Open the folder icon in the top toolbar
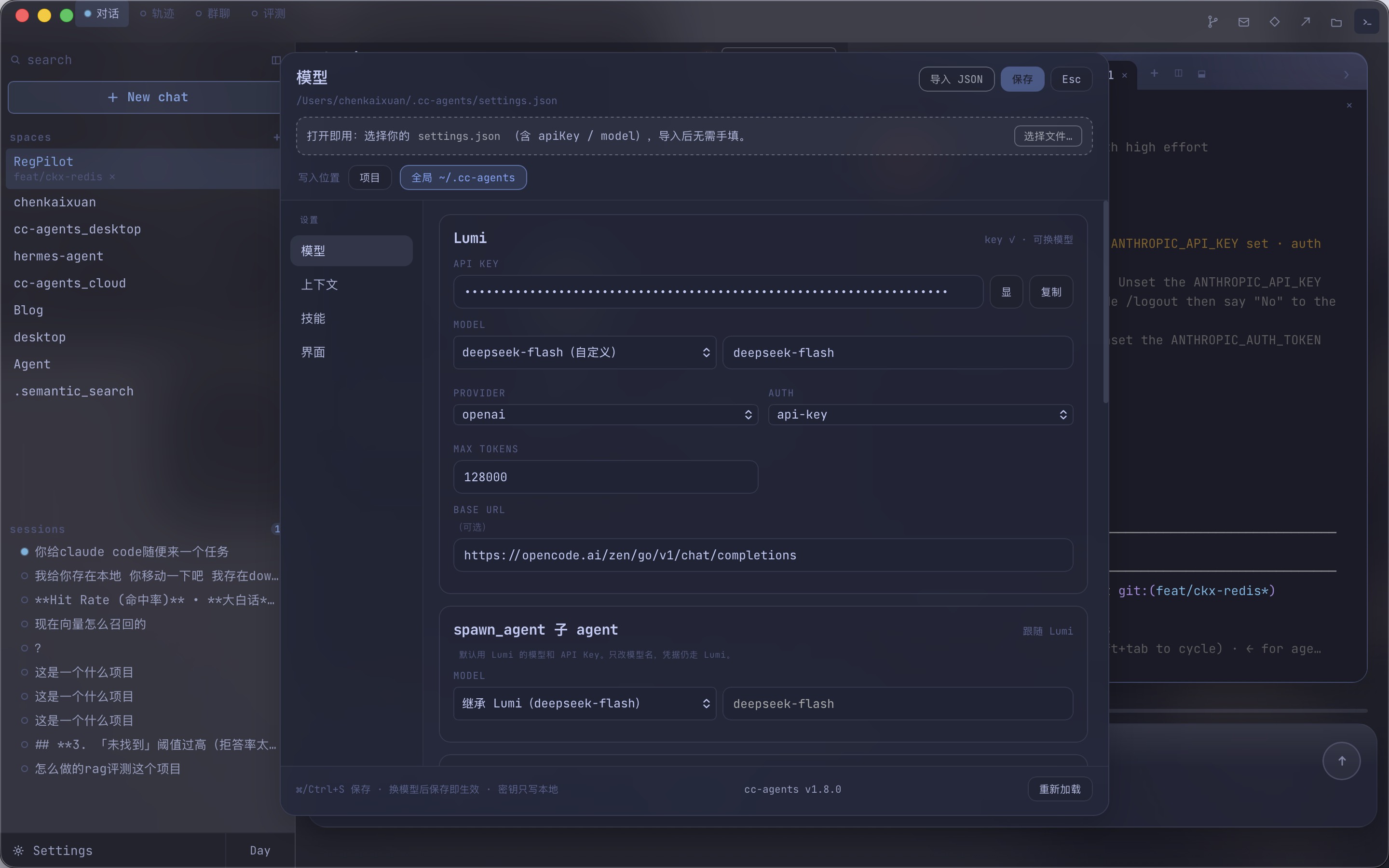The width and height of the screenshot is (1389, 868). (x=1336, y=22)
